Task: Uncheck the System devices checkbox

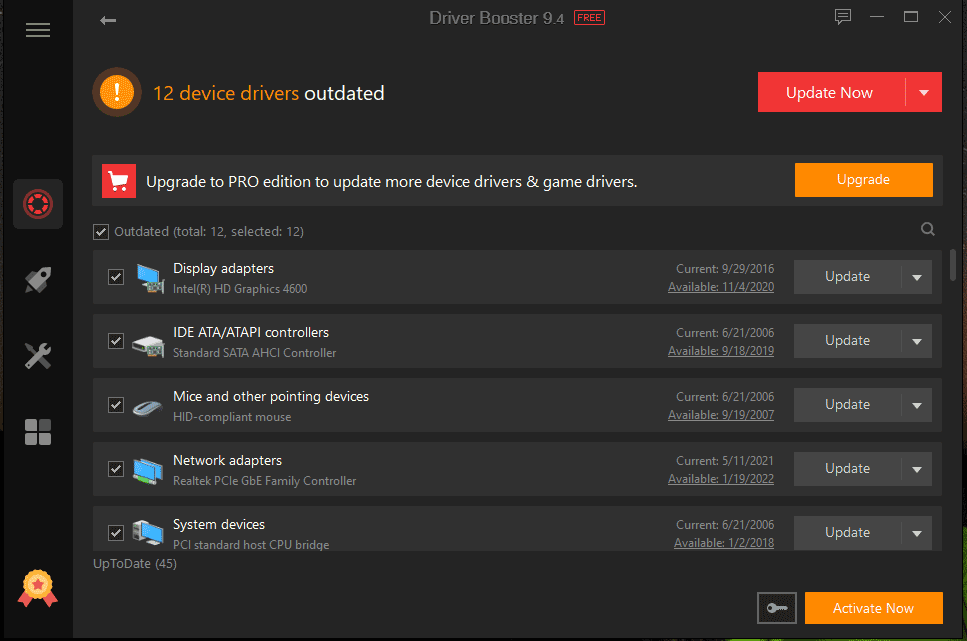Action: coord(116,532)
